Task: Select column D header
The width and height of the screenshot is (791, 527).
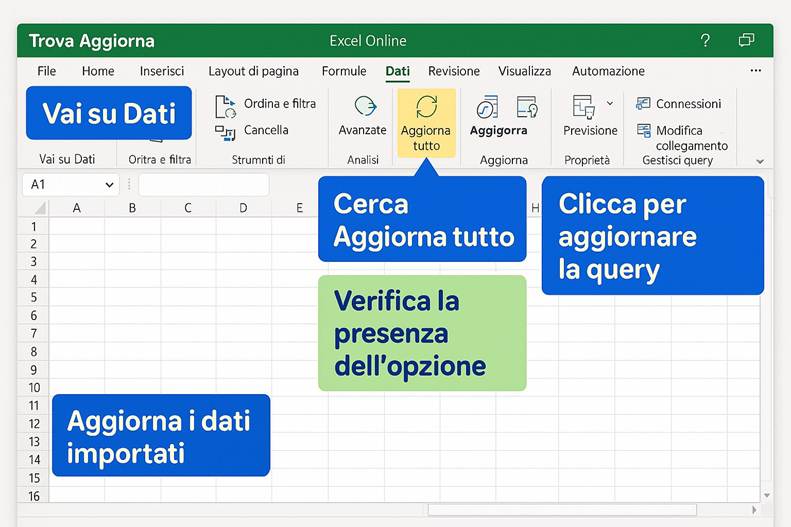Action: tap(243, 208)
